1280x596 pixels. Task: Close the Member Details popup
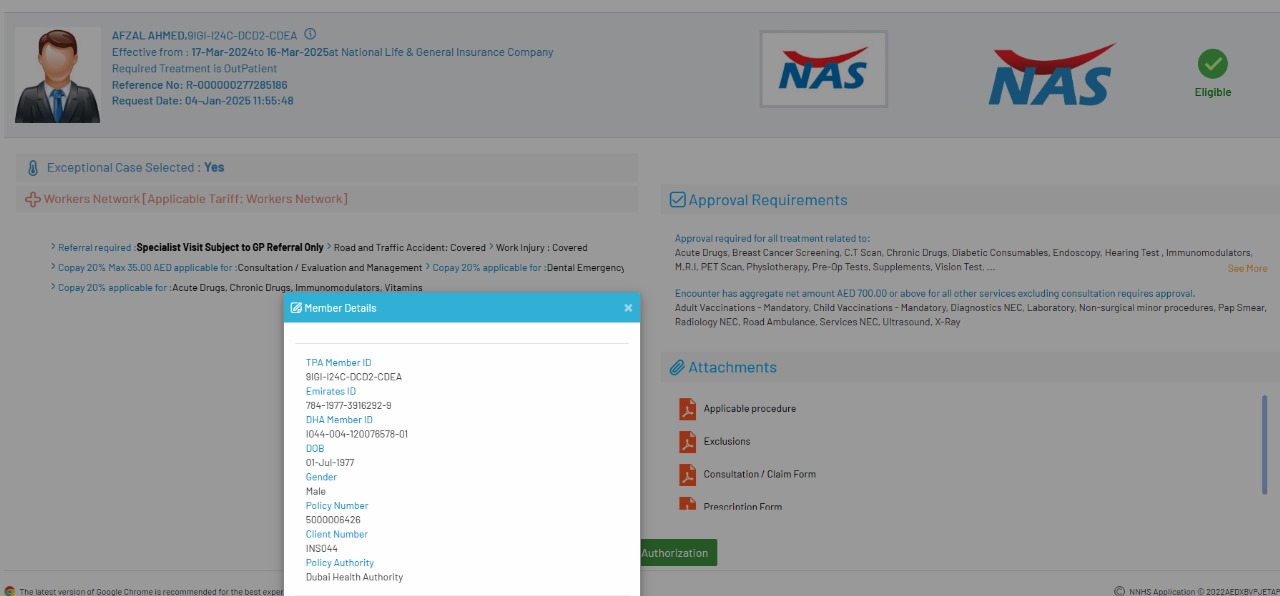[628, 308]
